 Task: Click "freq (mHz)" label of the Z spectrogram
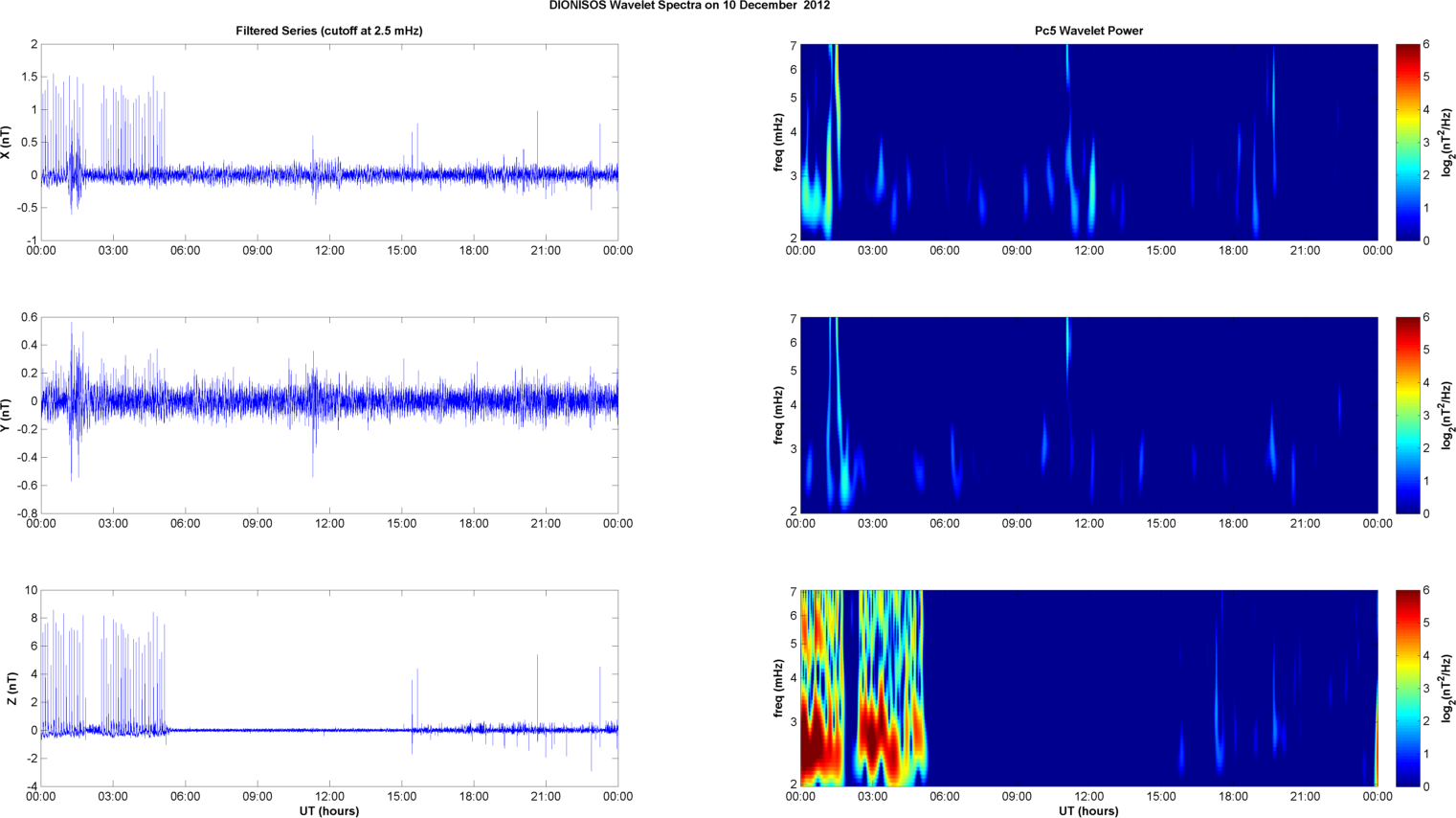779,688
